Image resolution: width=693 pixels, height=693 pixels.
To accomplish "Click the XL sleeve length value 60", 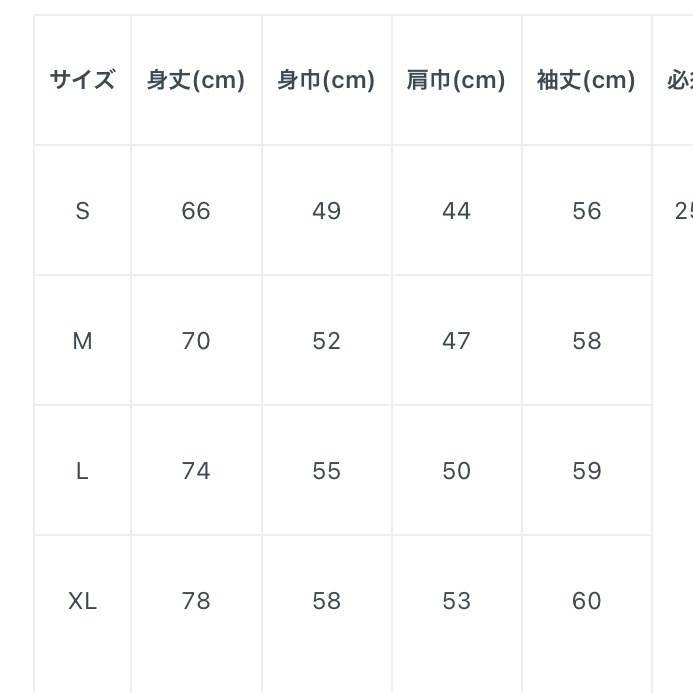I will [586, 601].
